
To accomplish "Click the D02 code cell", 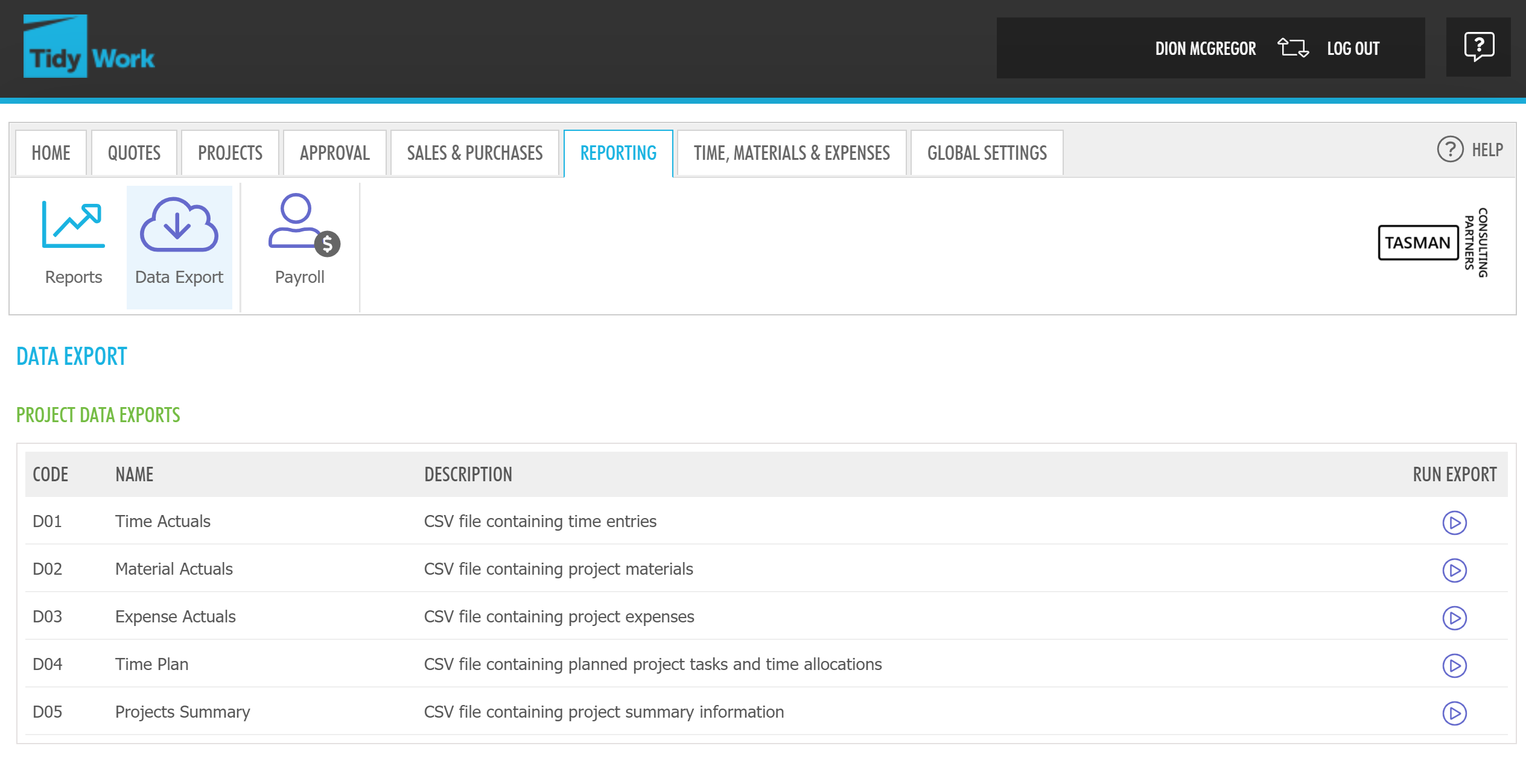I will pyautogui.click(x=47, y=569).
